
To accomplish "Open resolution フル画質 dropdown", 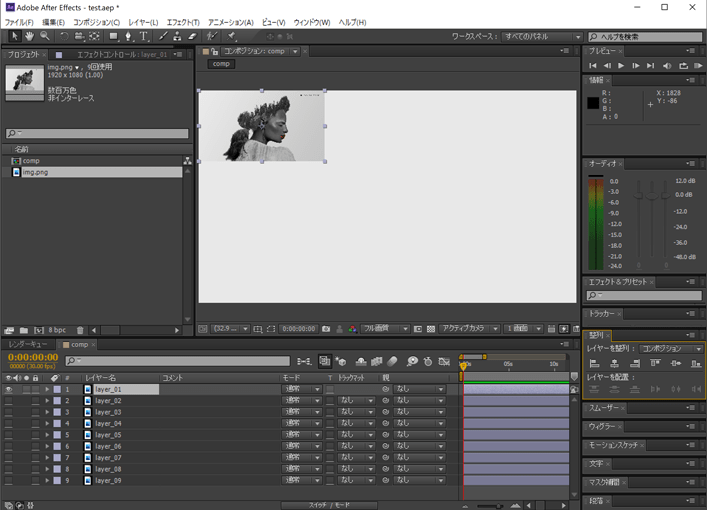I will (x=385, y=329).
